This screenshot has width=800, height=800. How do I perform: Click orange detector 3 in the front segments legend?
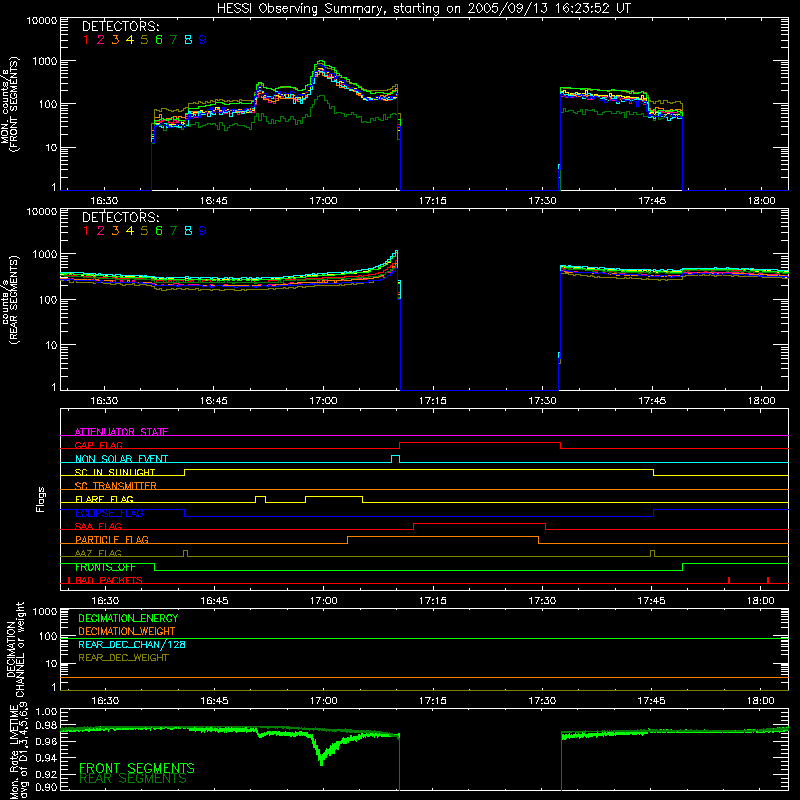(115, 40)
